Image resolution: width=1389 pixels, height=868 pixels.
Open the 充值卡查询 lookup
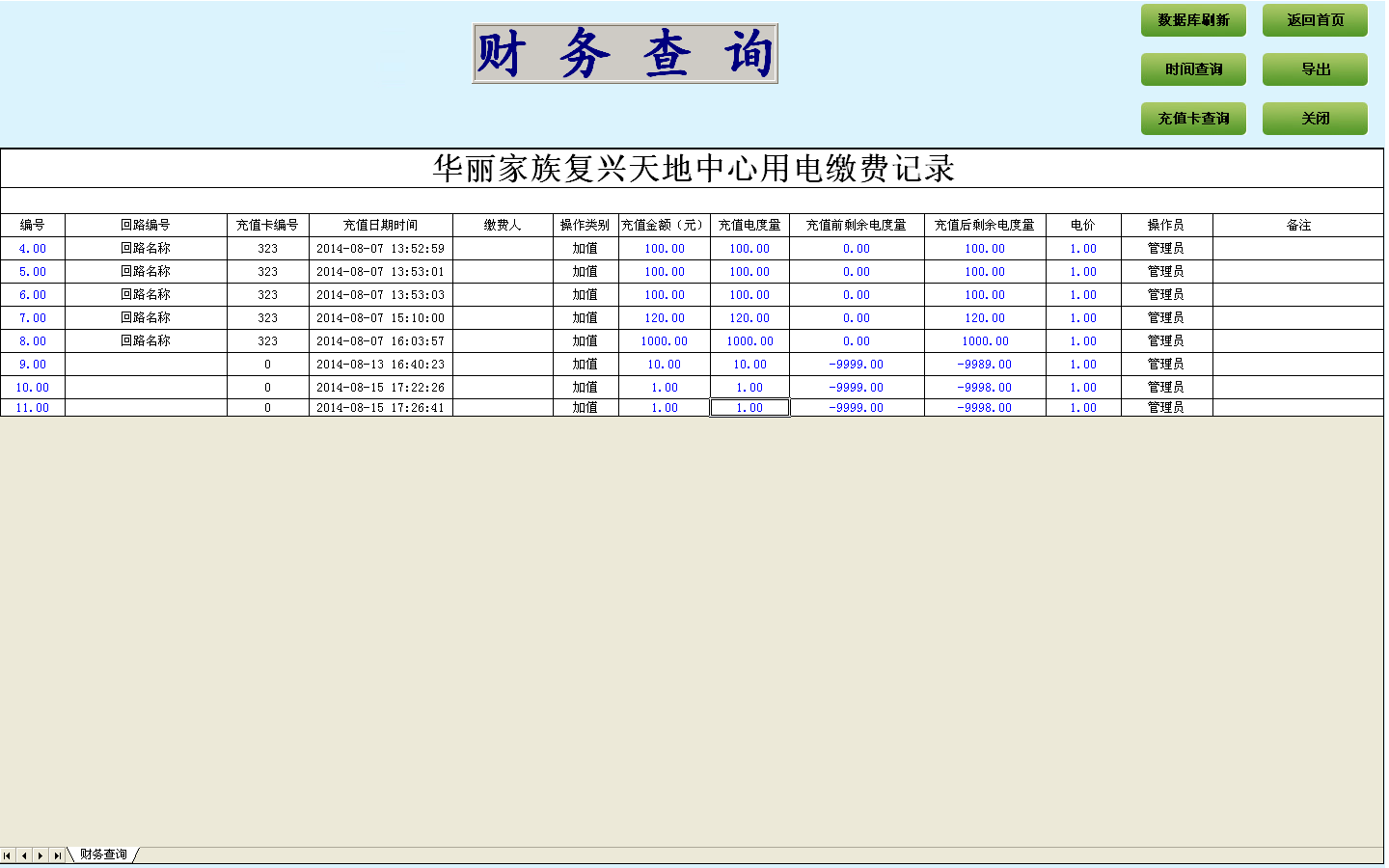click(x=1193, y=119)
